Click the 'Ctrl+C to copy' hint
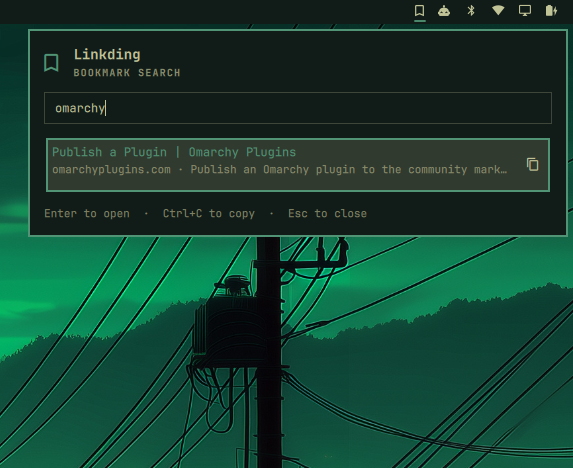 click(209, 213)
